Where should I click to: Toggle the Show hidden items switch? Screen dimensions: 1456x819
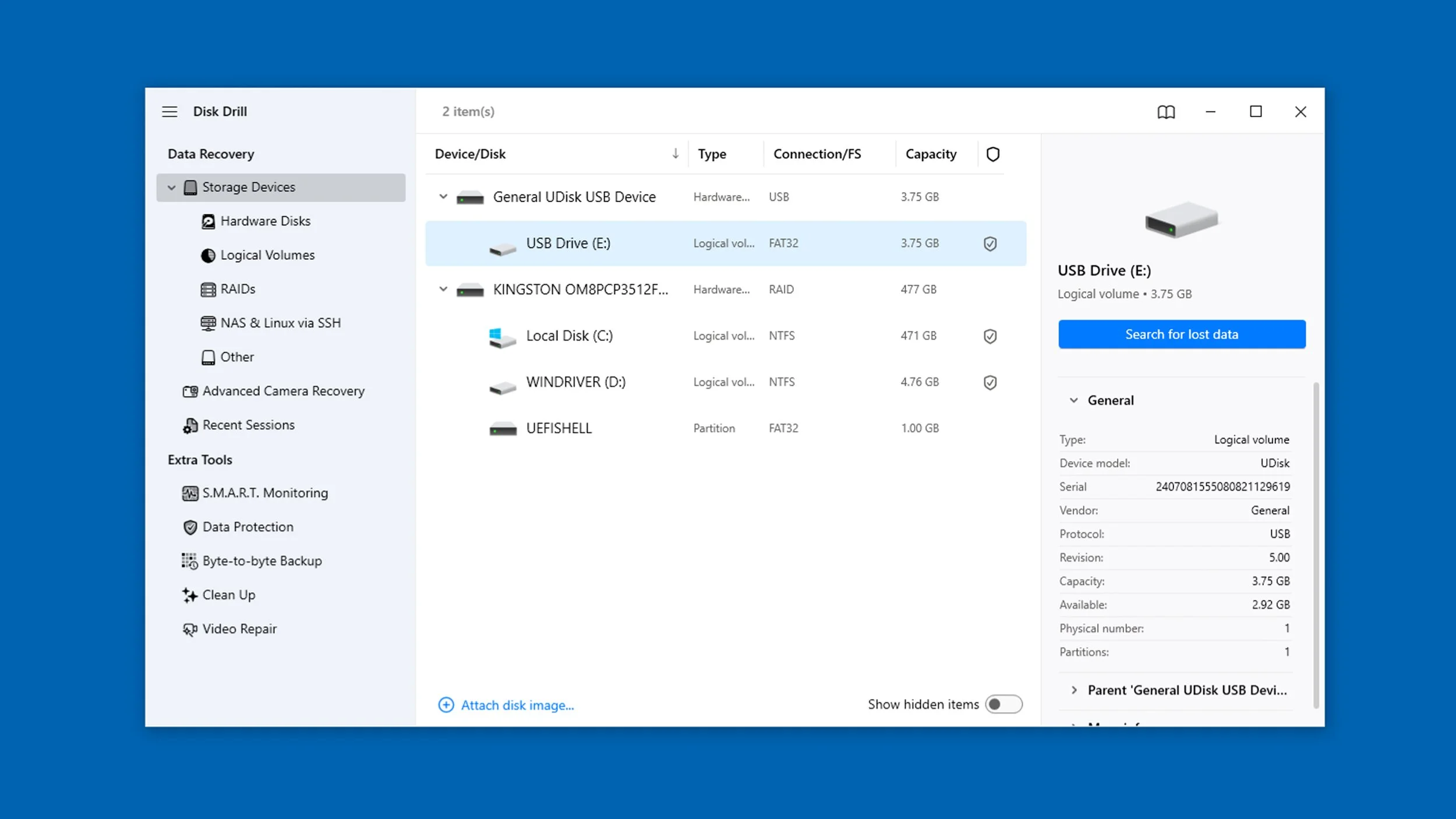pos(1003,704)
